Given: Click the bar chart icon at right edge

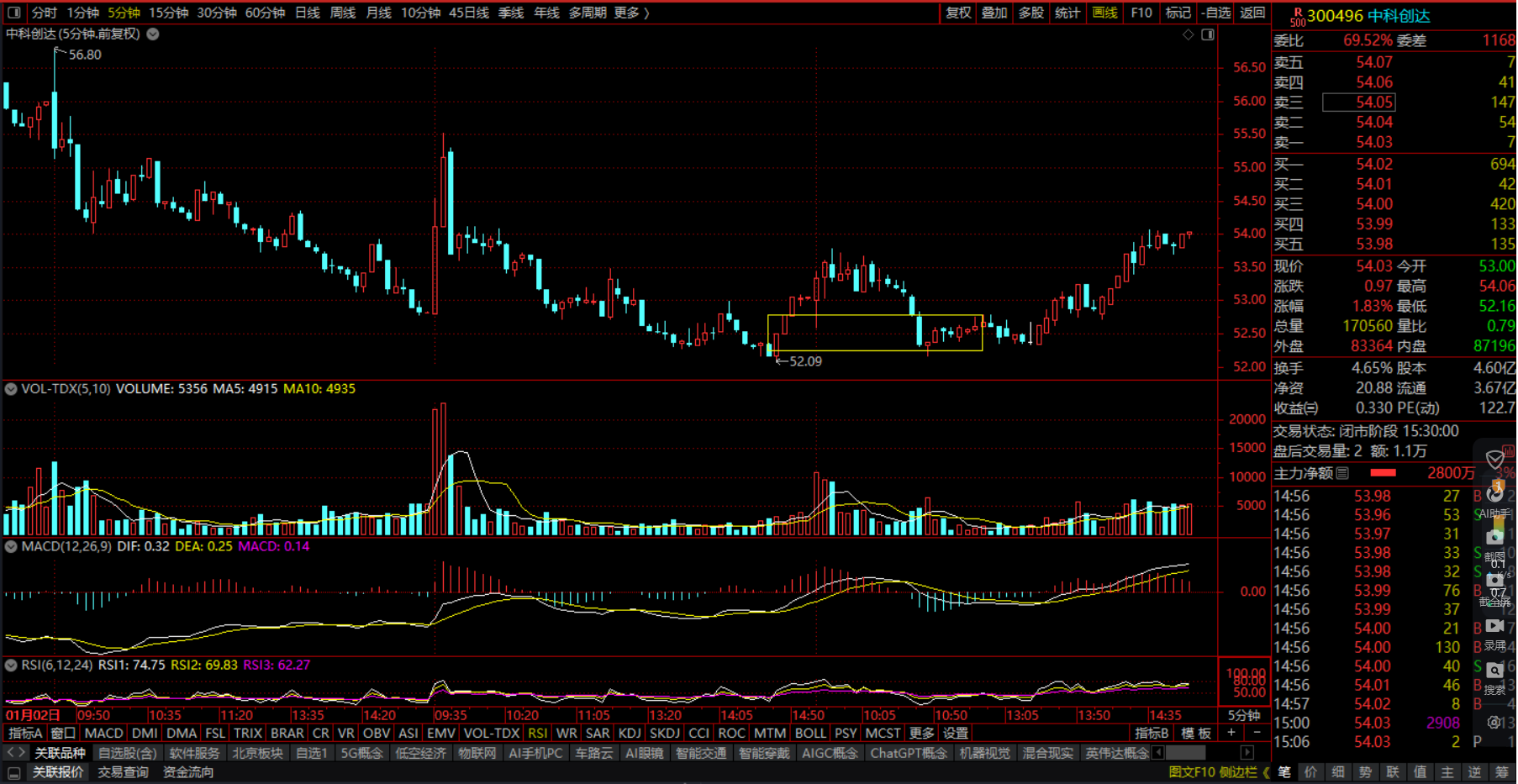Looking at the screenshot, I should click(x=1510, y=451).
